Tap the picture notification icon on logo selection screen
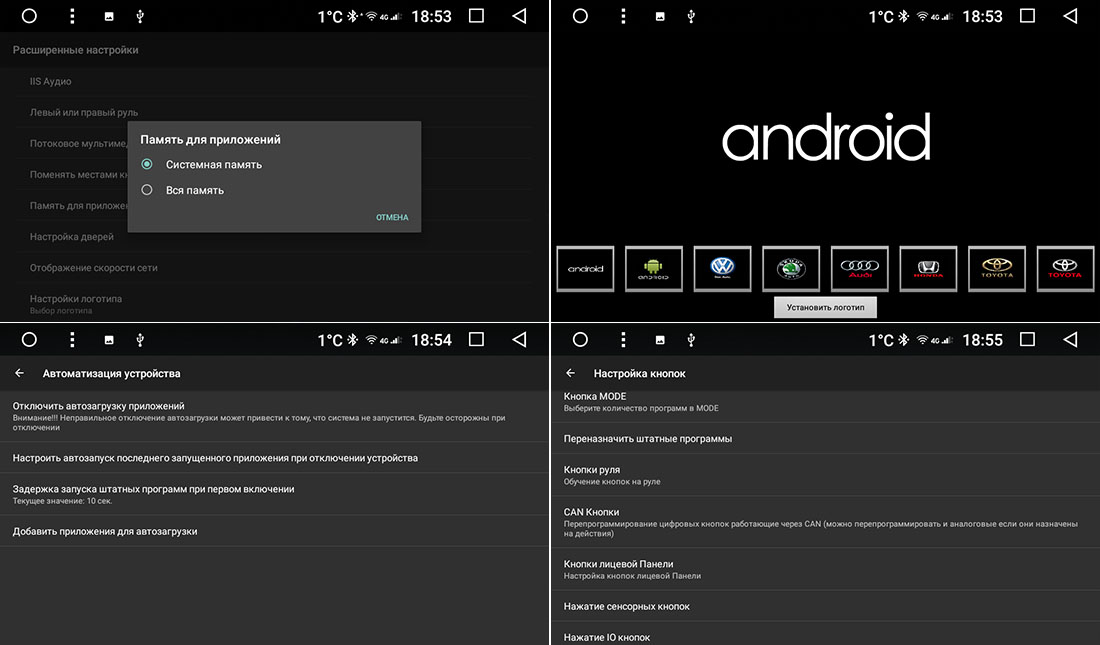Screen dimensions: 1100x645 click(660, 16)
